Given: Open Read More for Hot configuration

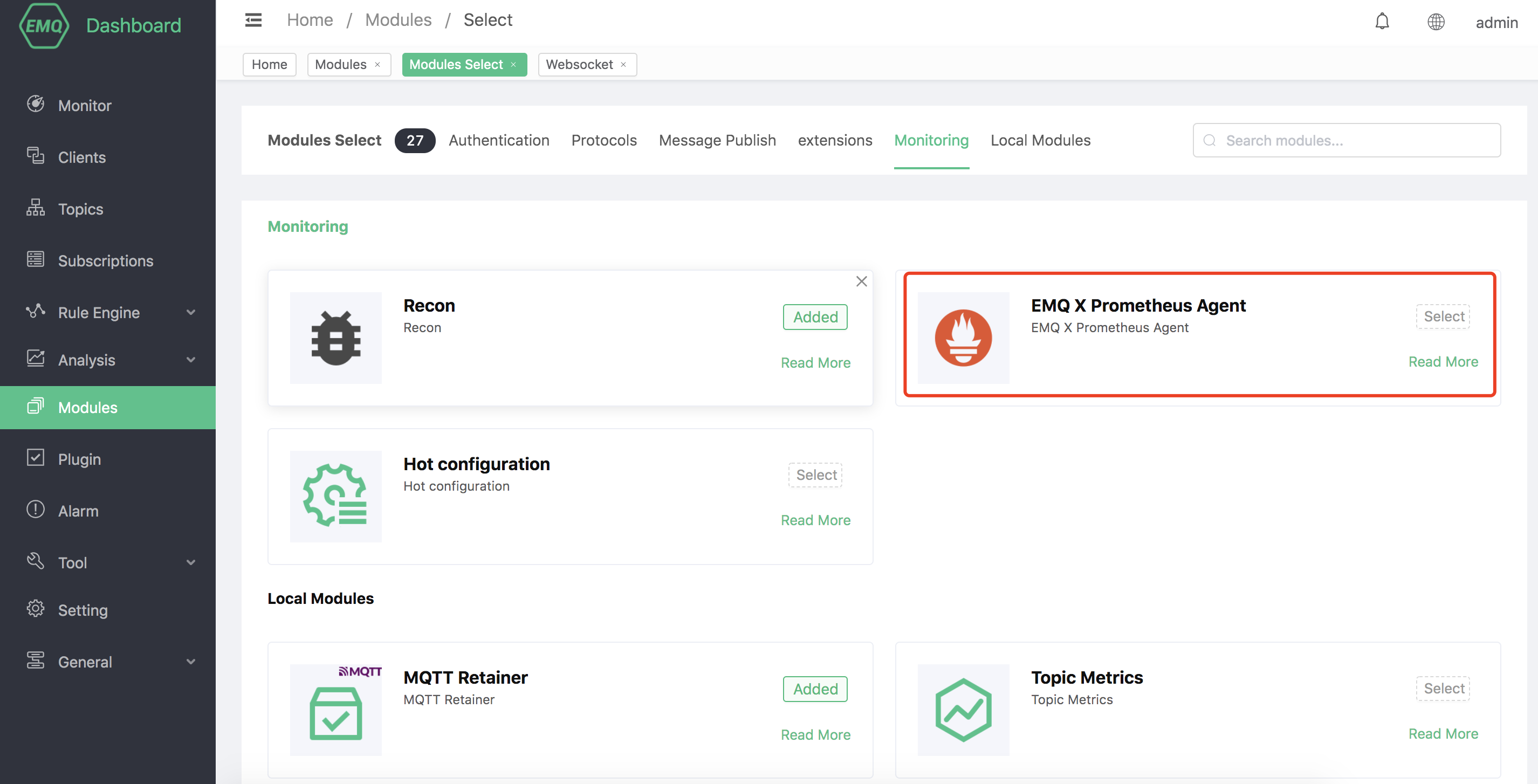Looking at the screenshot, I should (x=815, y=520).
